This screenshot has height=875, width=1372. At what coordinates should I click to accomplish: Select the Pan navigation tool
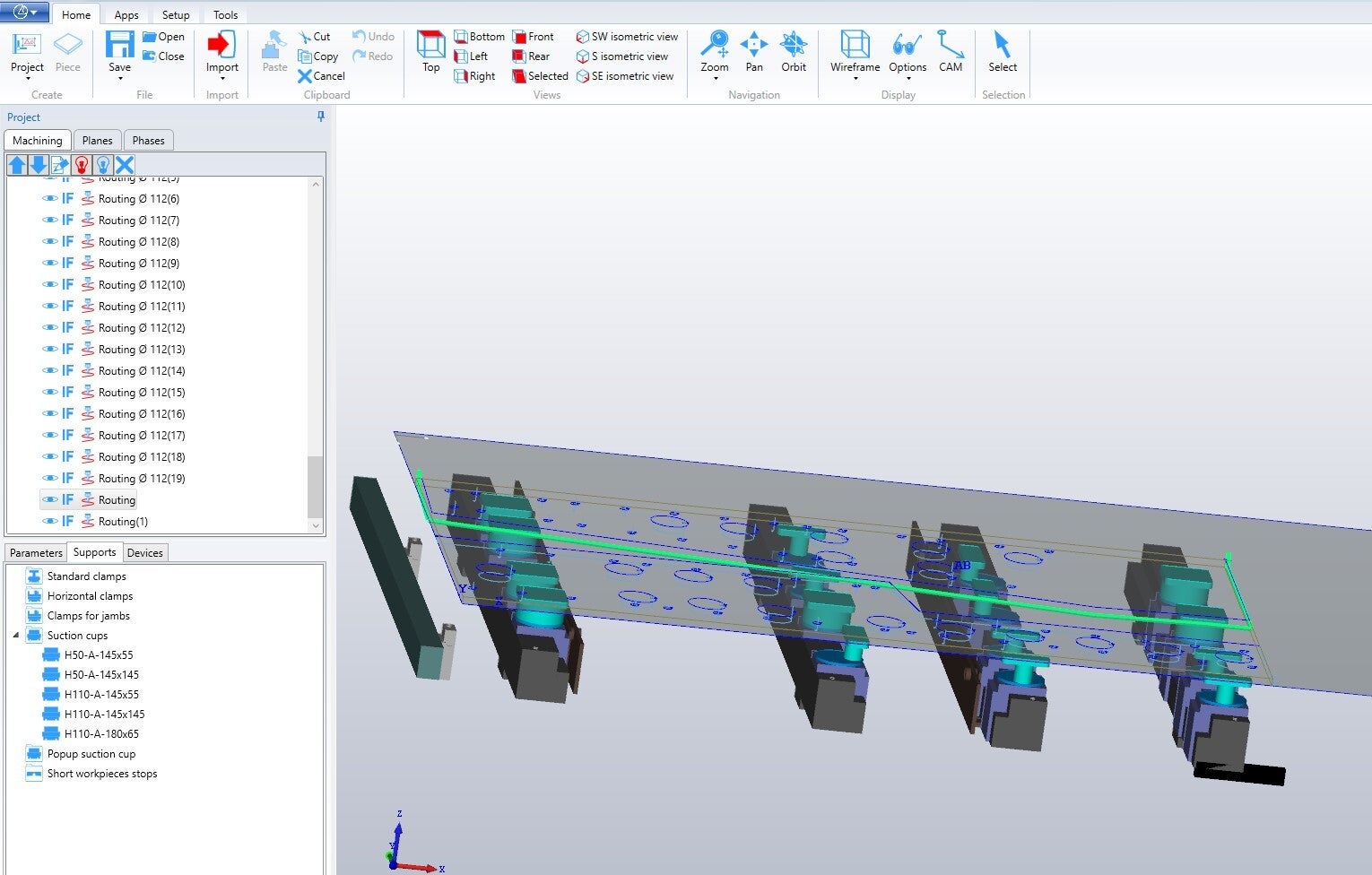754,51
